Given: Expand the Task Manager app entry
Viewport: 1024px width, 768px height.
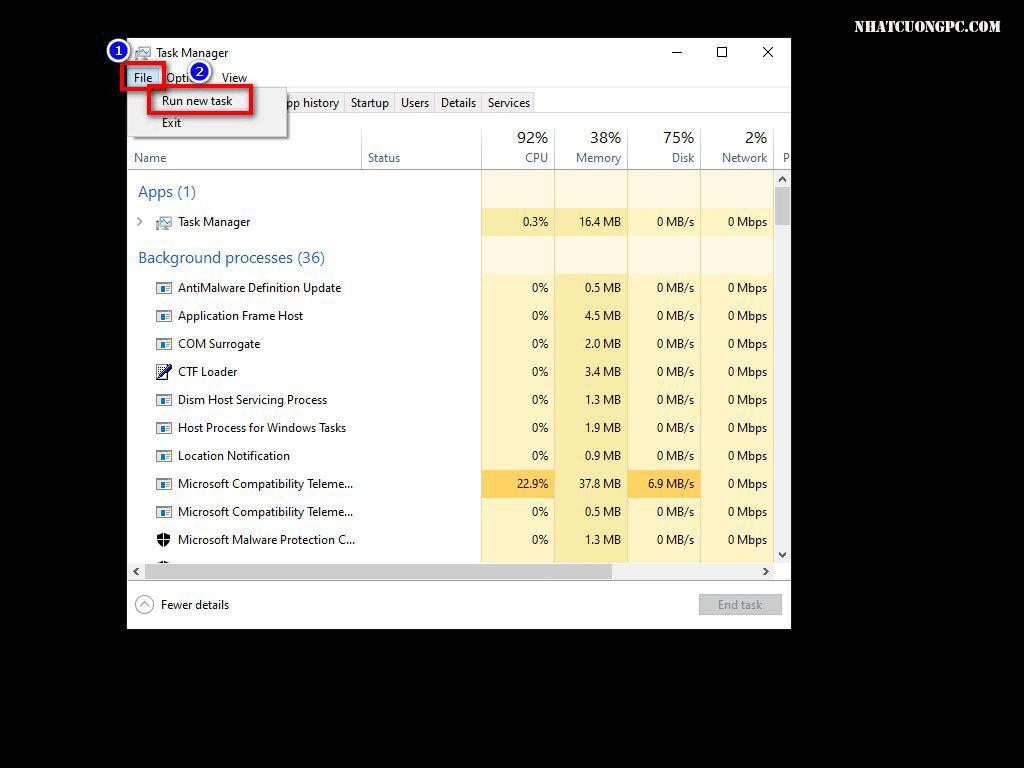Looking at the screenshot, I should [x=140, y=222].
